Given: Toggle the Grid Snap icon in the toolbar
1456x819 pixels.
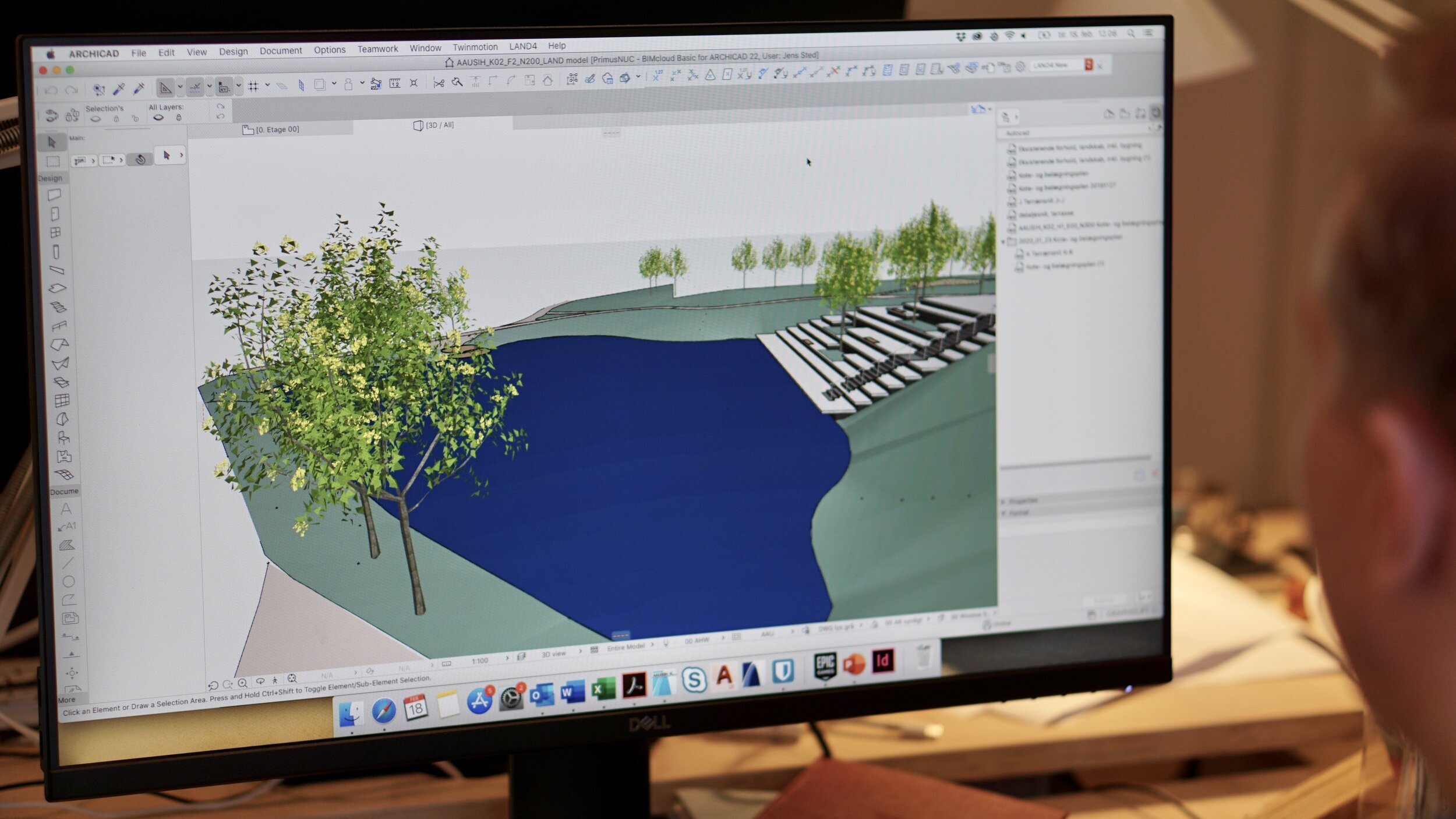Looking at the screenshot, I should 253,86.
